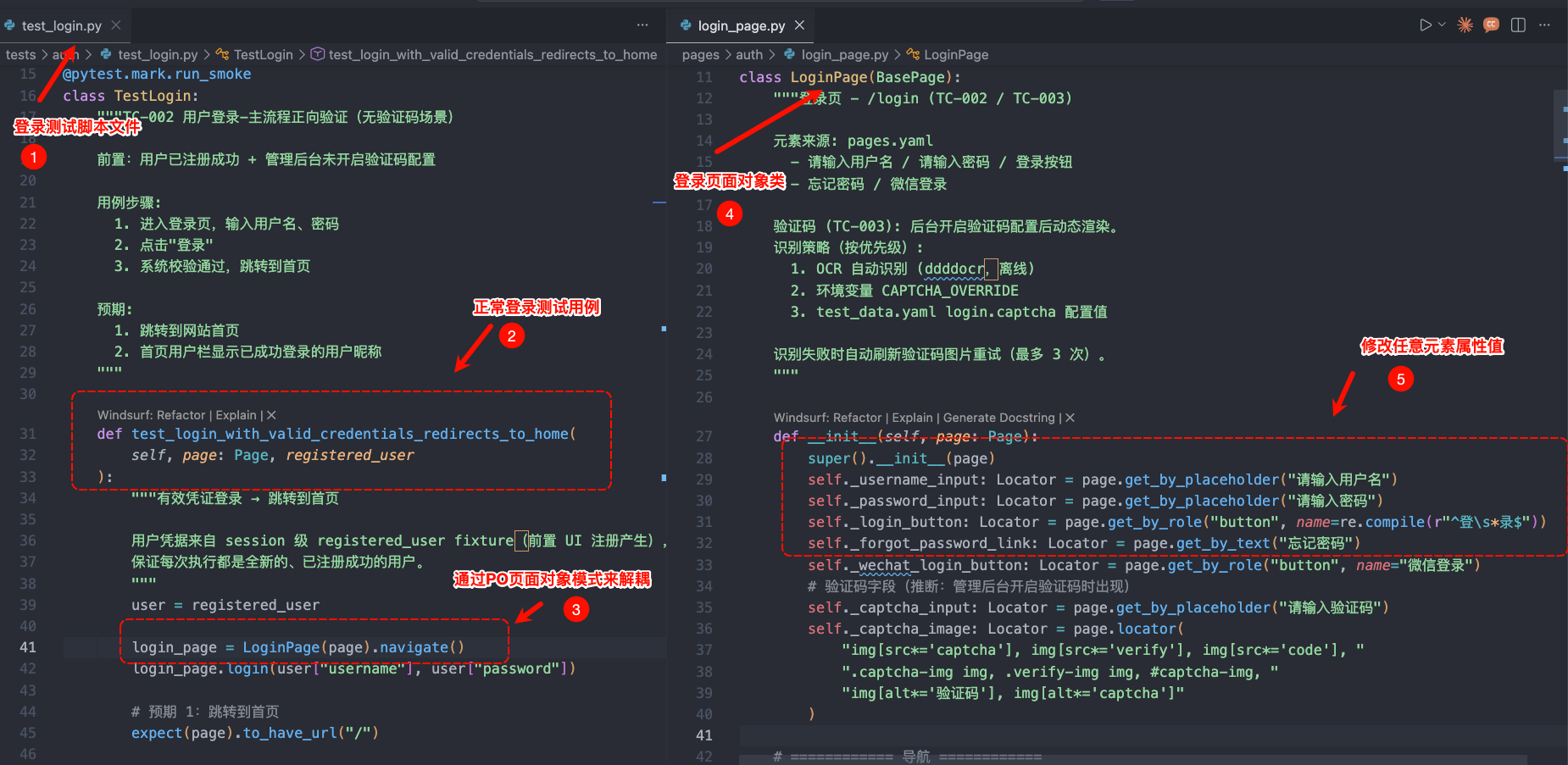Click 'expect(page).to_have_url("/")' line
Screen dimensions: 1568x765
tap(255, 733)
